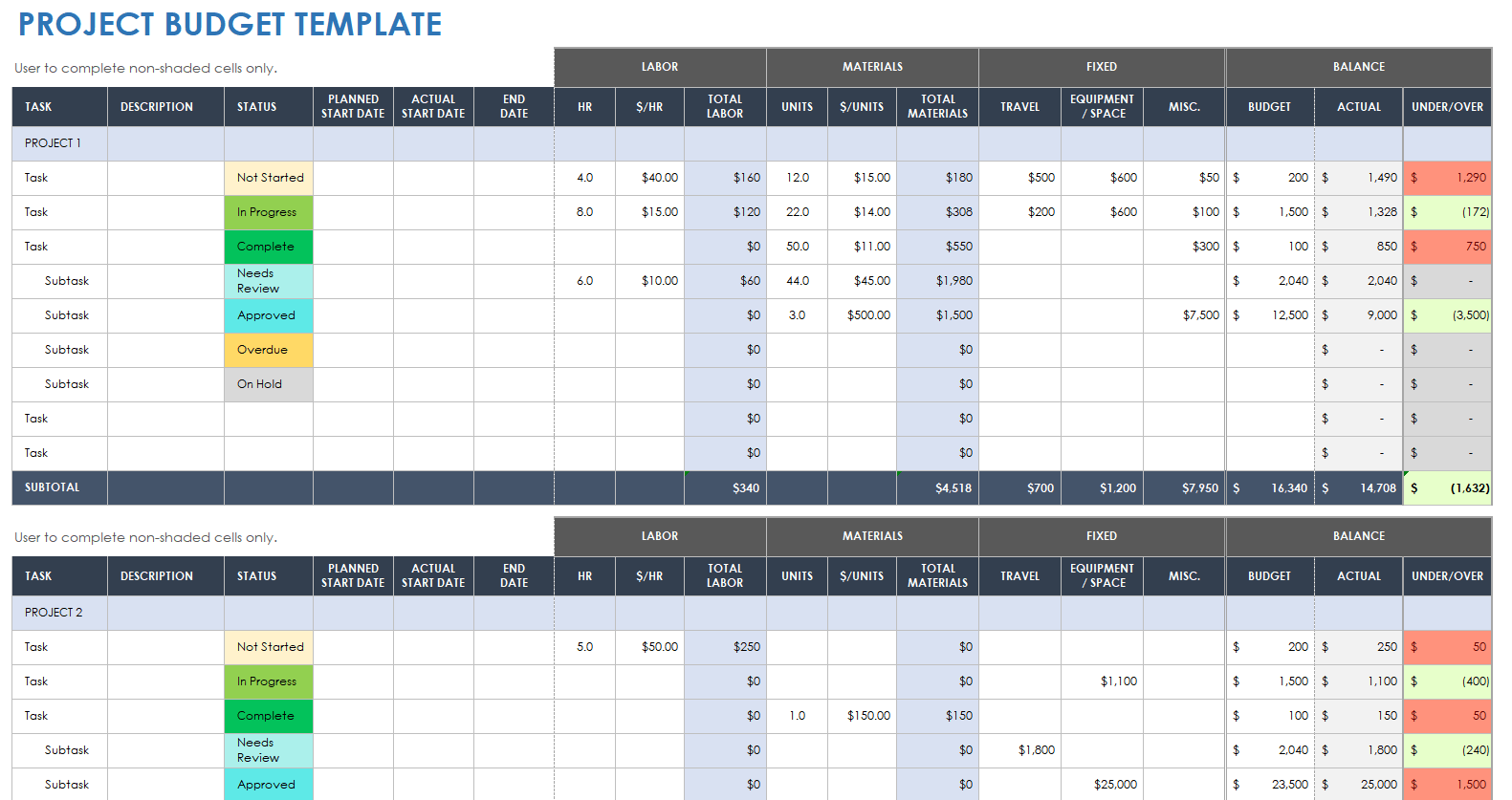This screenshot has width=1512, height=800.
Task: Select the $7,950 misc. subtotal cell
Action: point(1184,487)
